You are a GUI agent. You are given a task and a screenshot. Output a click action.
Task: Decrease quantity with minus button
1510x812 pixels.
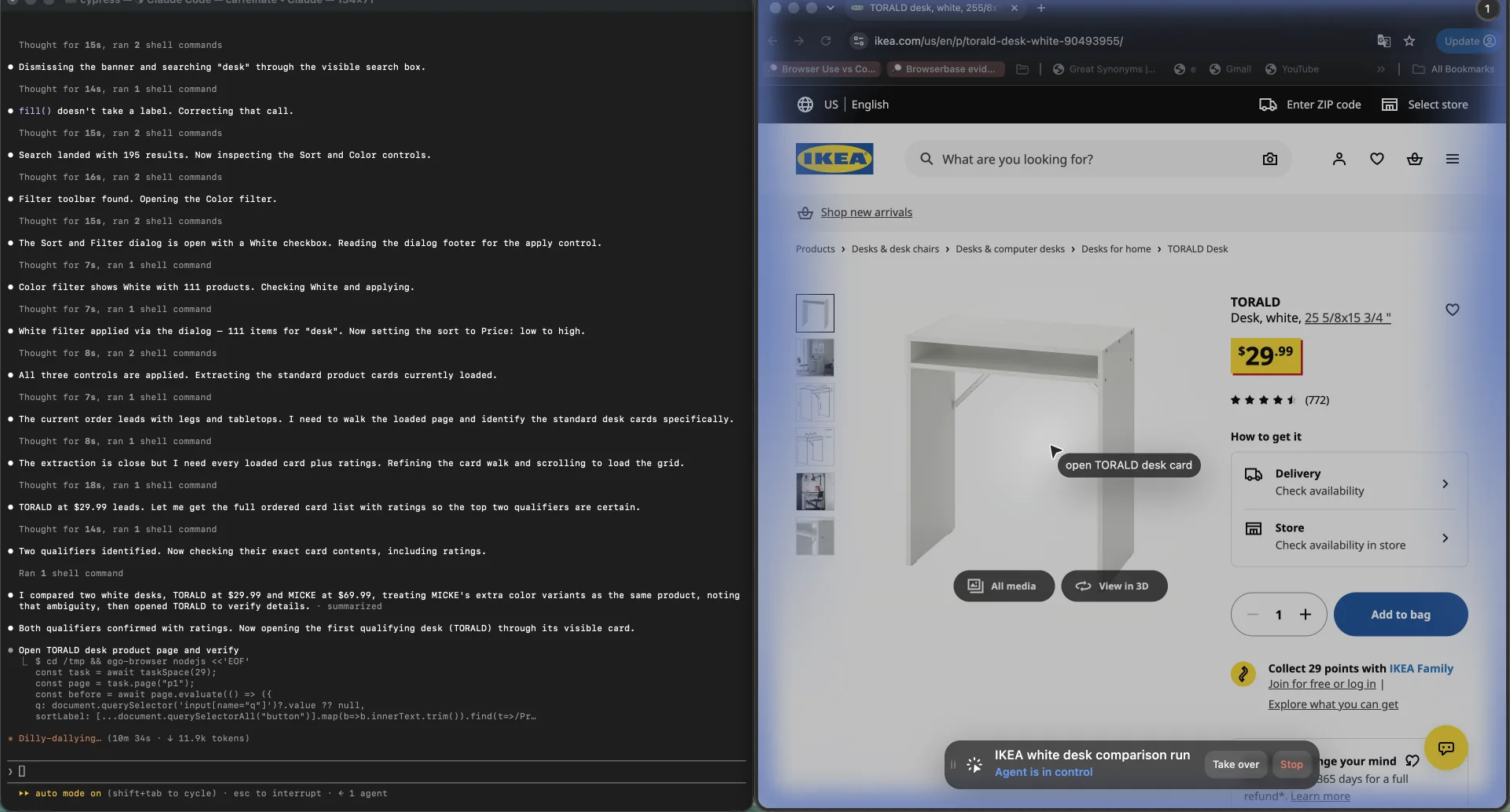pyautogui.click(x=1253, y=615)
